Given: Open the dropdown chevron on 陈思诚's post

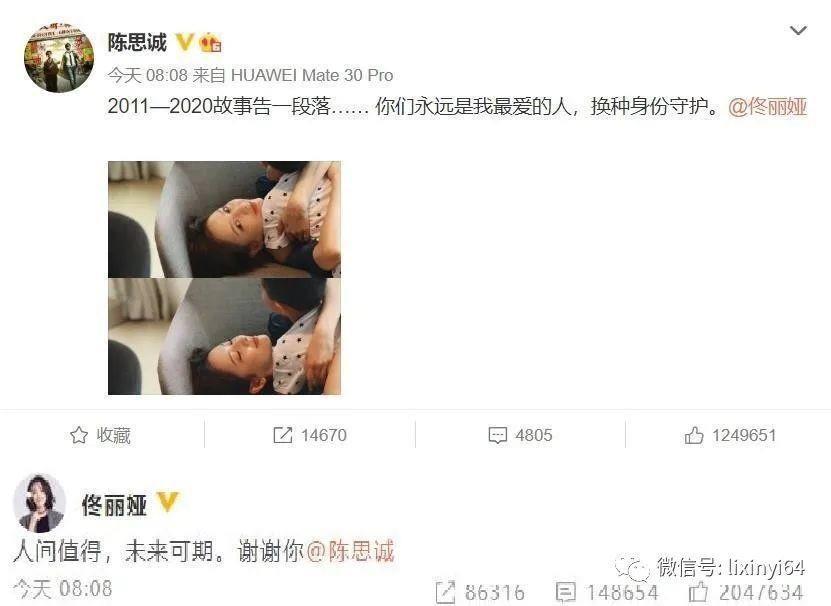Looking at the screenshot, I should point(798,31).
